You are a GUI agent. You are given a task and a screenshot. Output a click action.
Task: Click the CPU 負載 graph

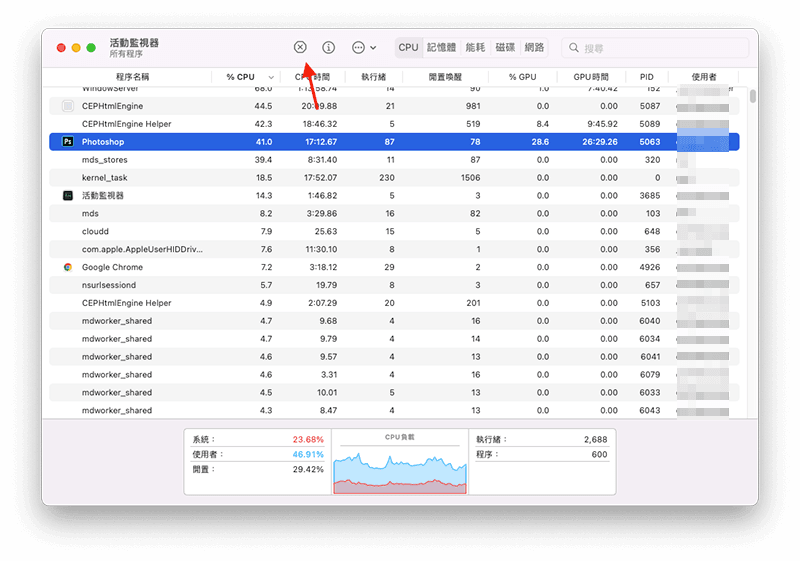[399, 467]
